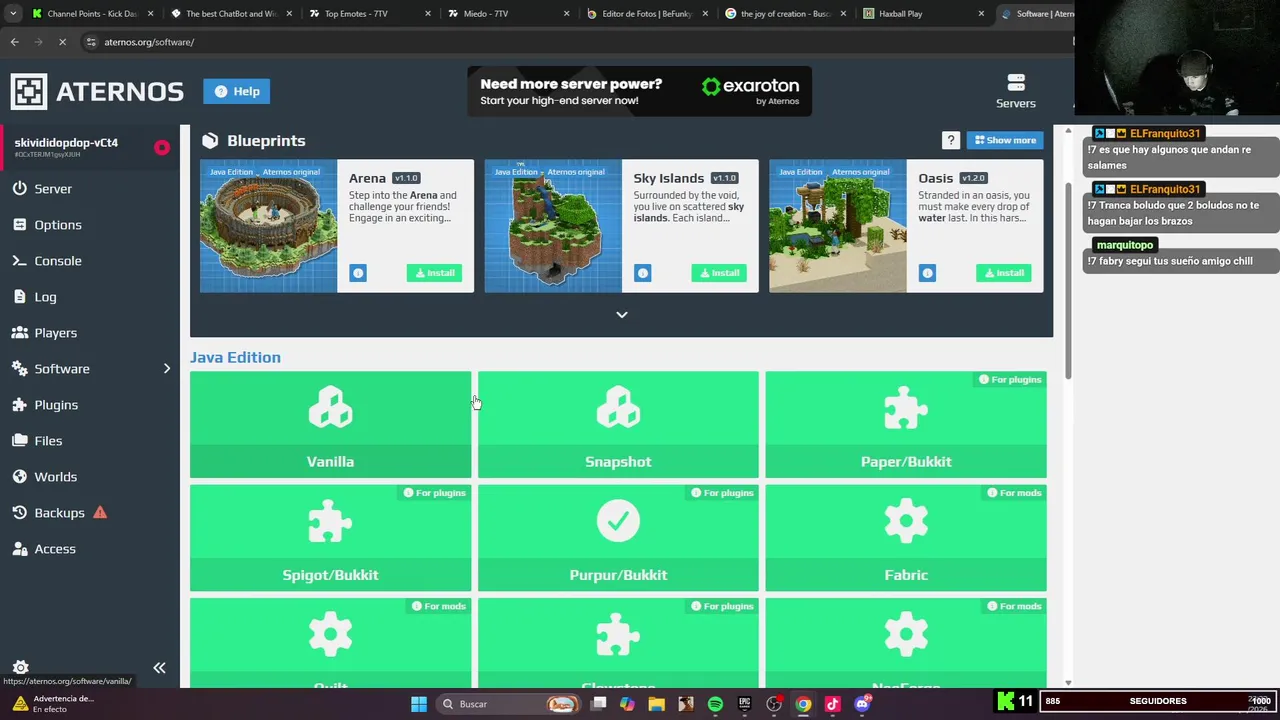
Task: Open the Oasis blueprint thumbnail
Action: pyautogui.click(x=838, y=226)
